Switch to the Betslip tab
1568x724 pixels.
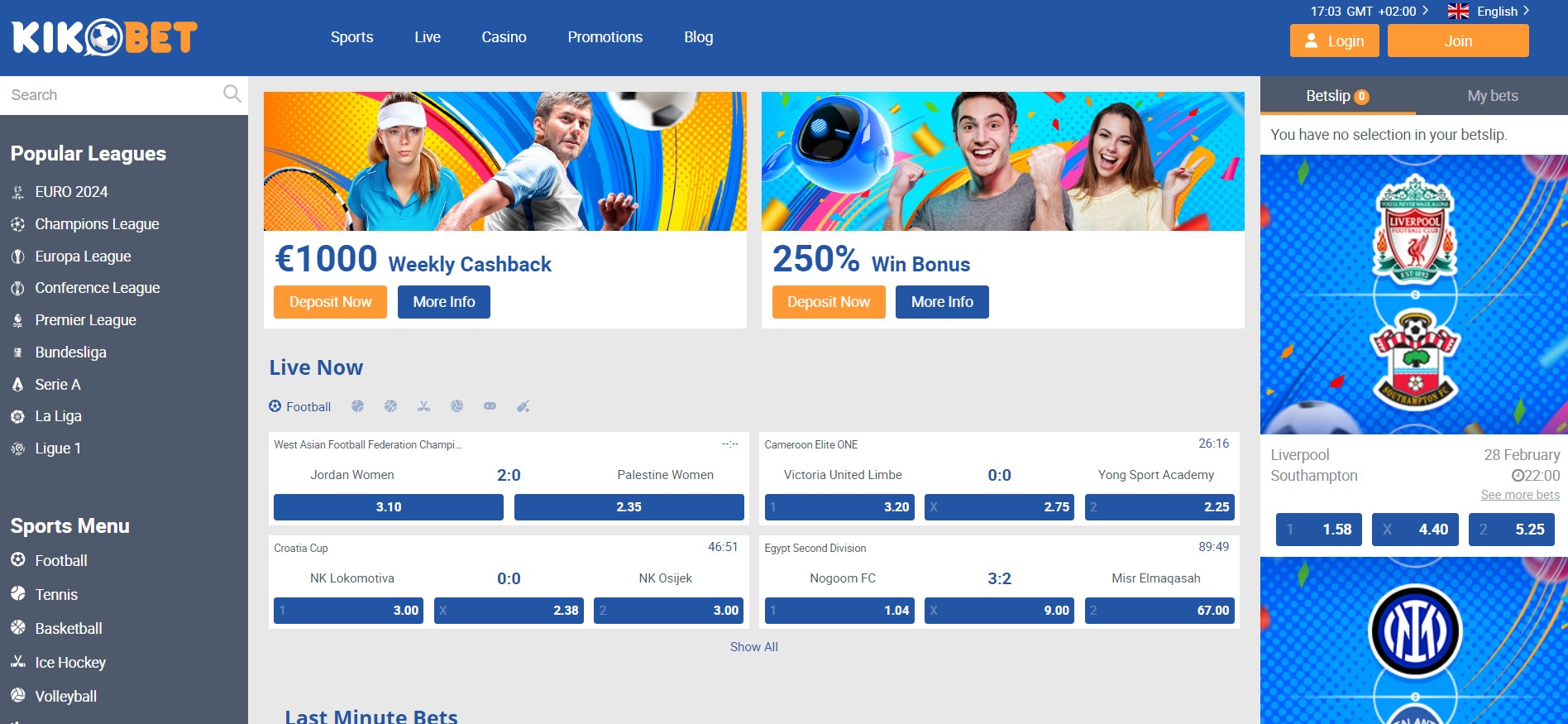pyautogui.click(x=1337, y=96)
